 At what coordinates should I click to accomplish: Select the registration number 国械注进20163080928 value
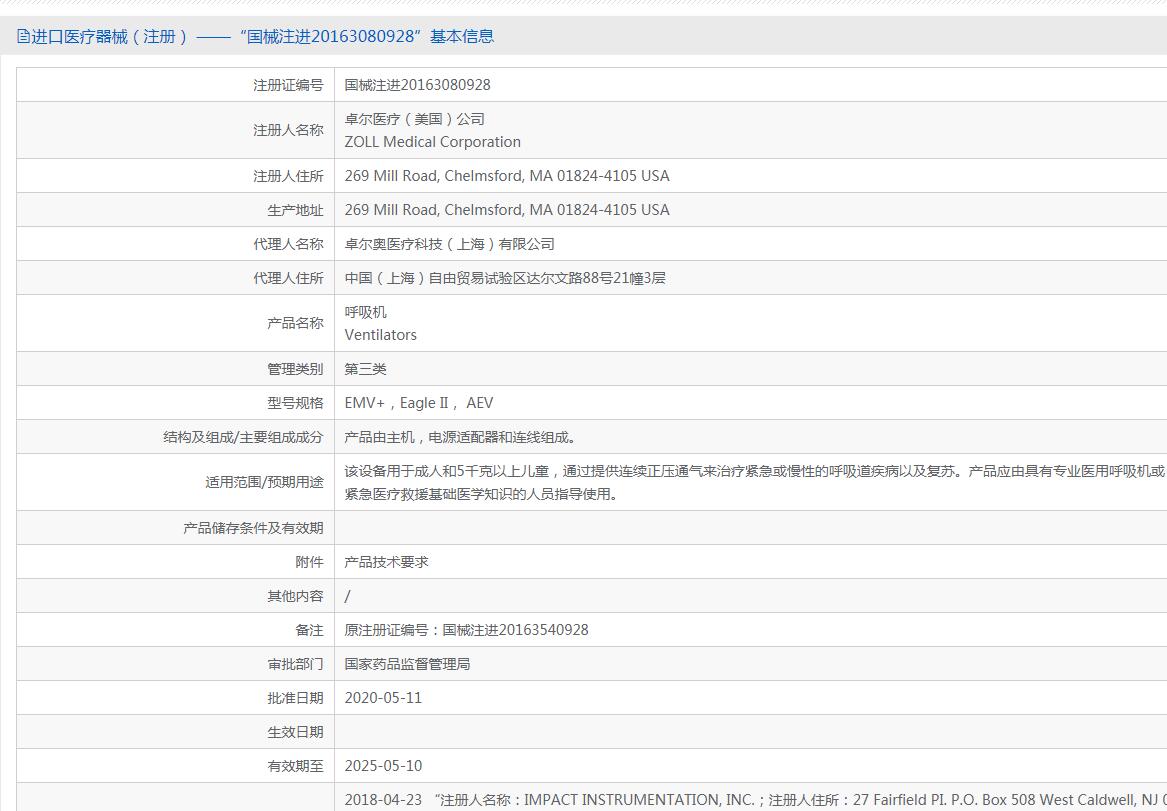click(x=418, y=85)
